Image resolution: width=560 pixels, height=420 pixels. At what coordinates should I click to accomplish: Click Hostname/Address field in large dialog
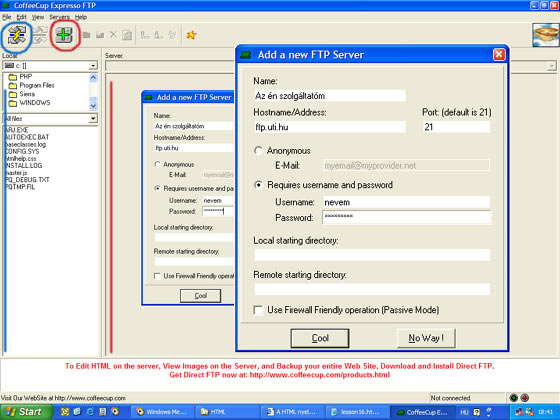(330, 127)
